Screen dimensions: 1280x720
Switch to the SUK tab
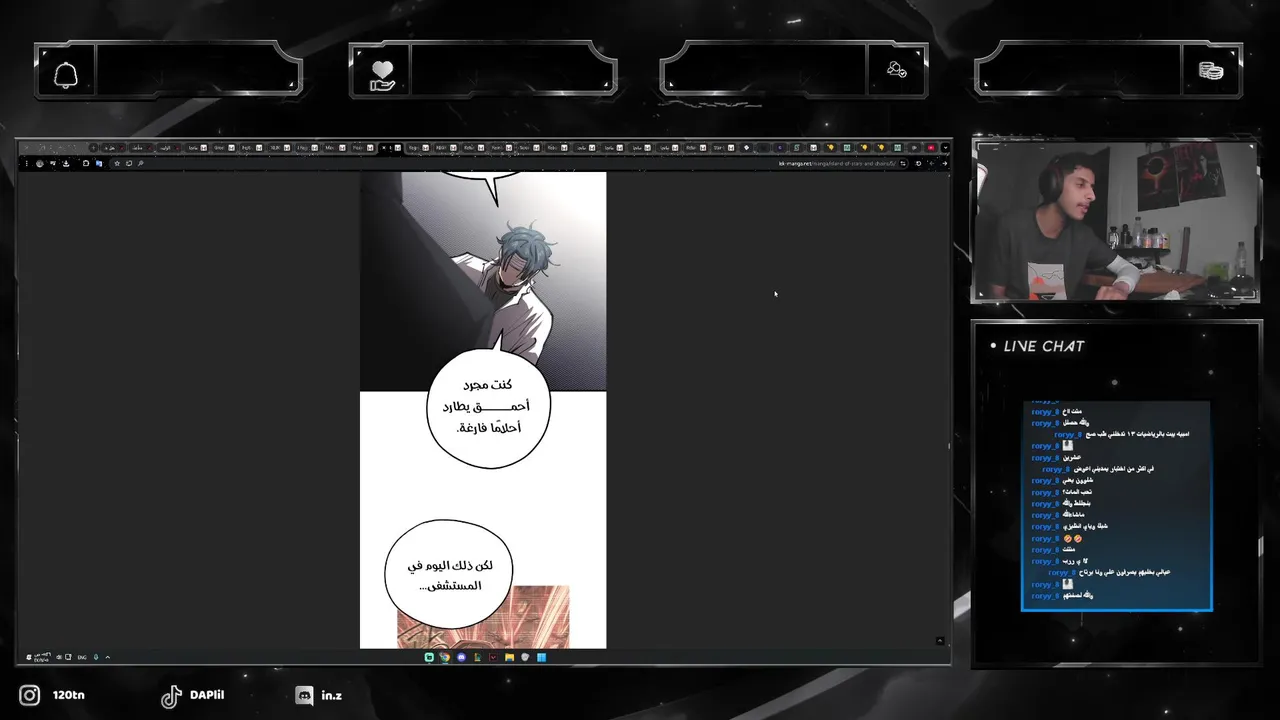tap(279, 148)
